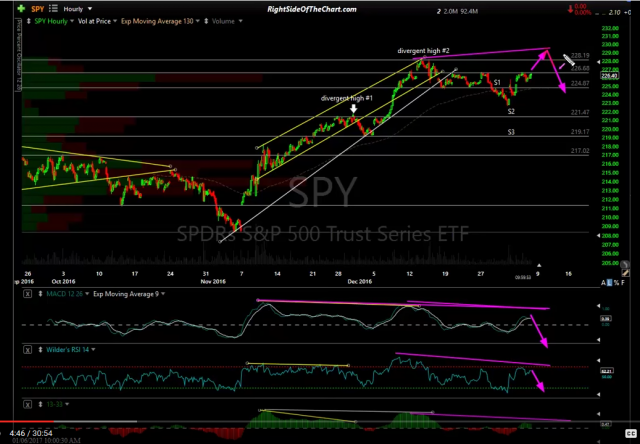Close the 13-33 oscillator pane
Viewport: 640px width, 444px height.
coord(27,405)
